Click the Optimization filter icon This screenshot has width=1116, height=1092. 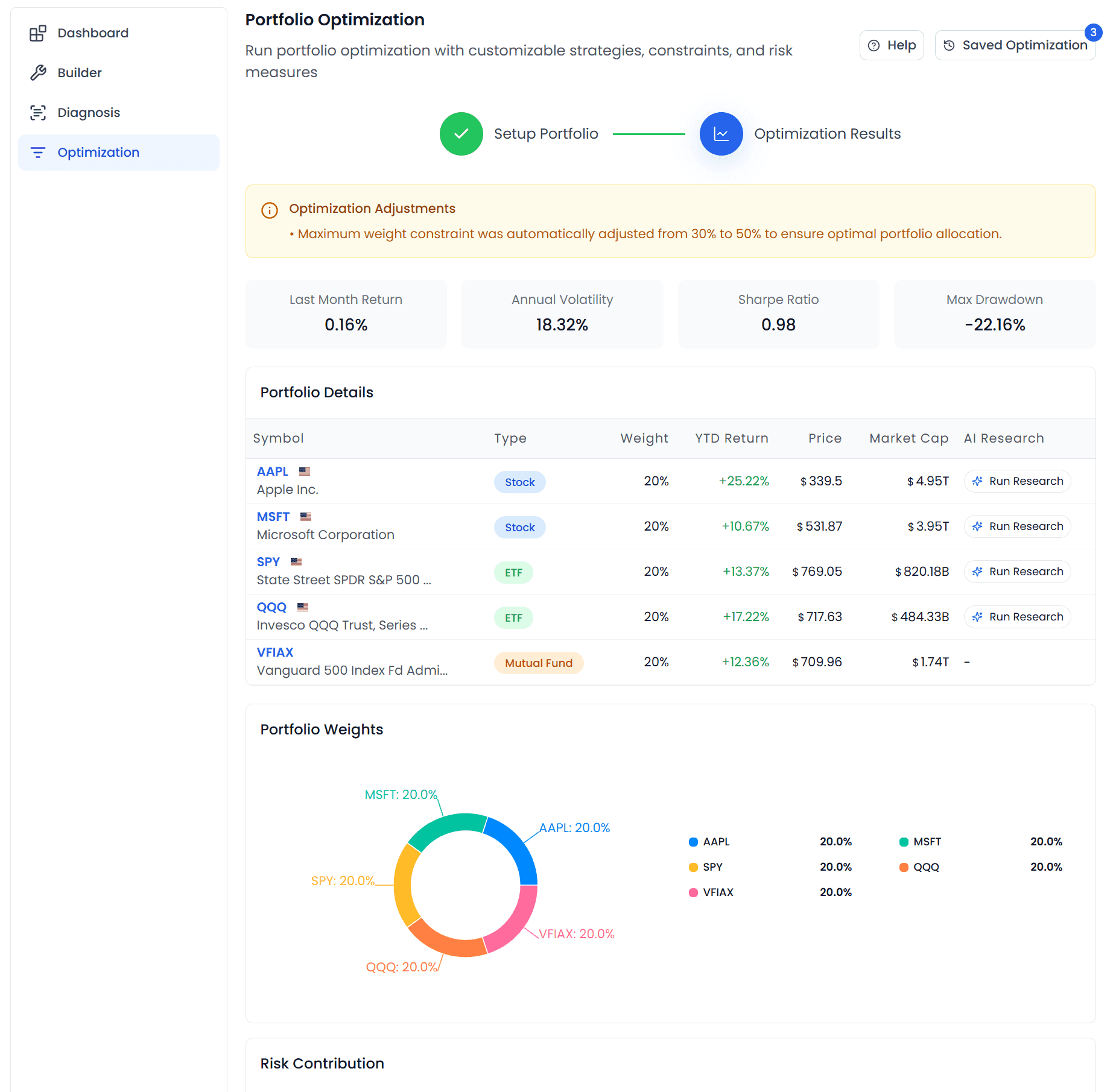pos(38,153)
